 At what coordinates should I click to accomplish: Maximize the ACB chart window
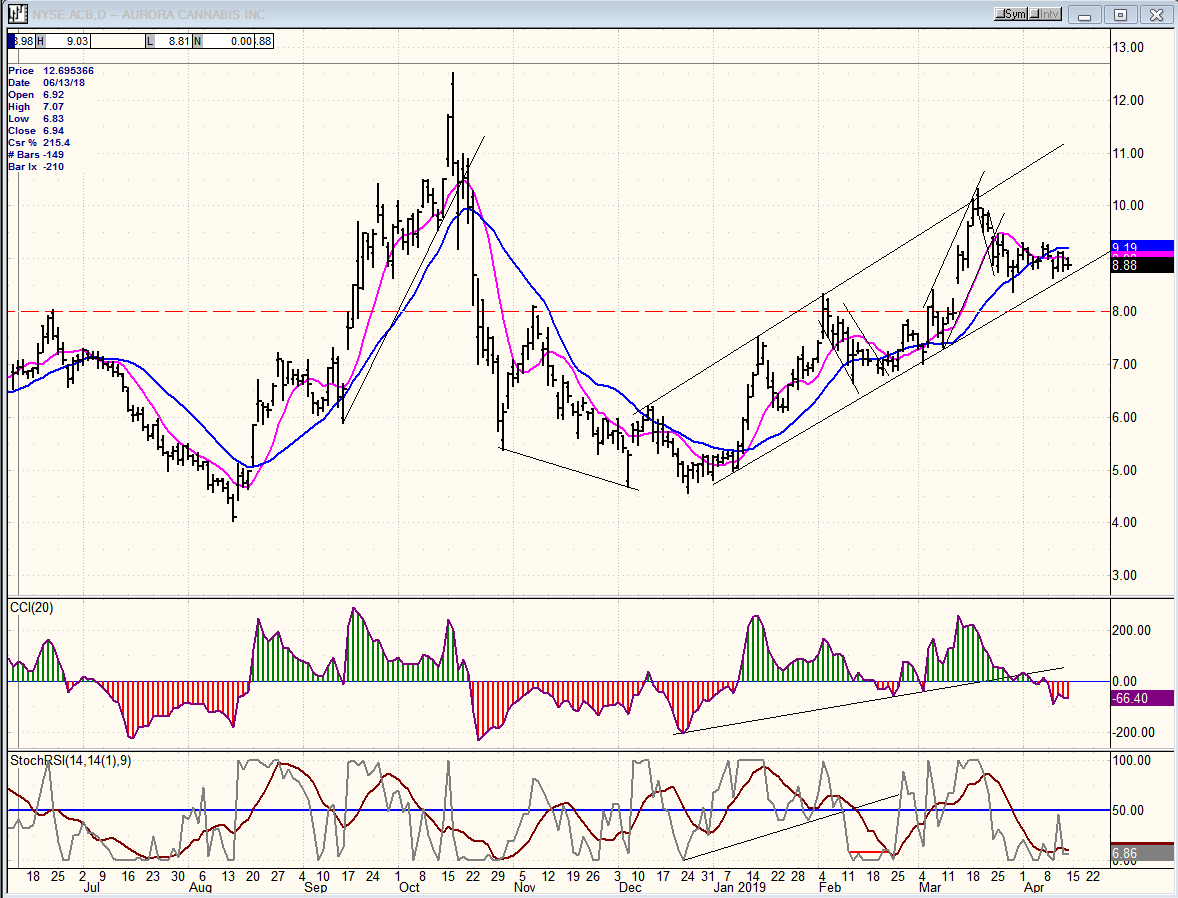(x=1120, y=15)
